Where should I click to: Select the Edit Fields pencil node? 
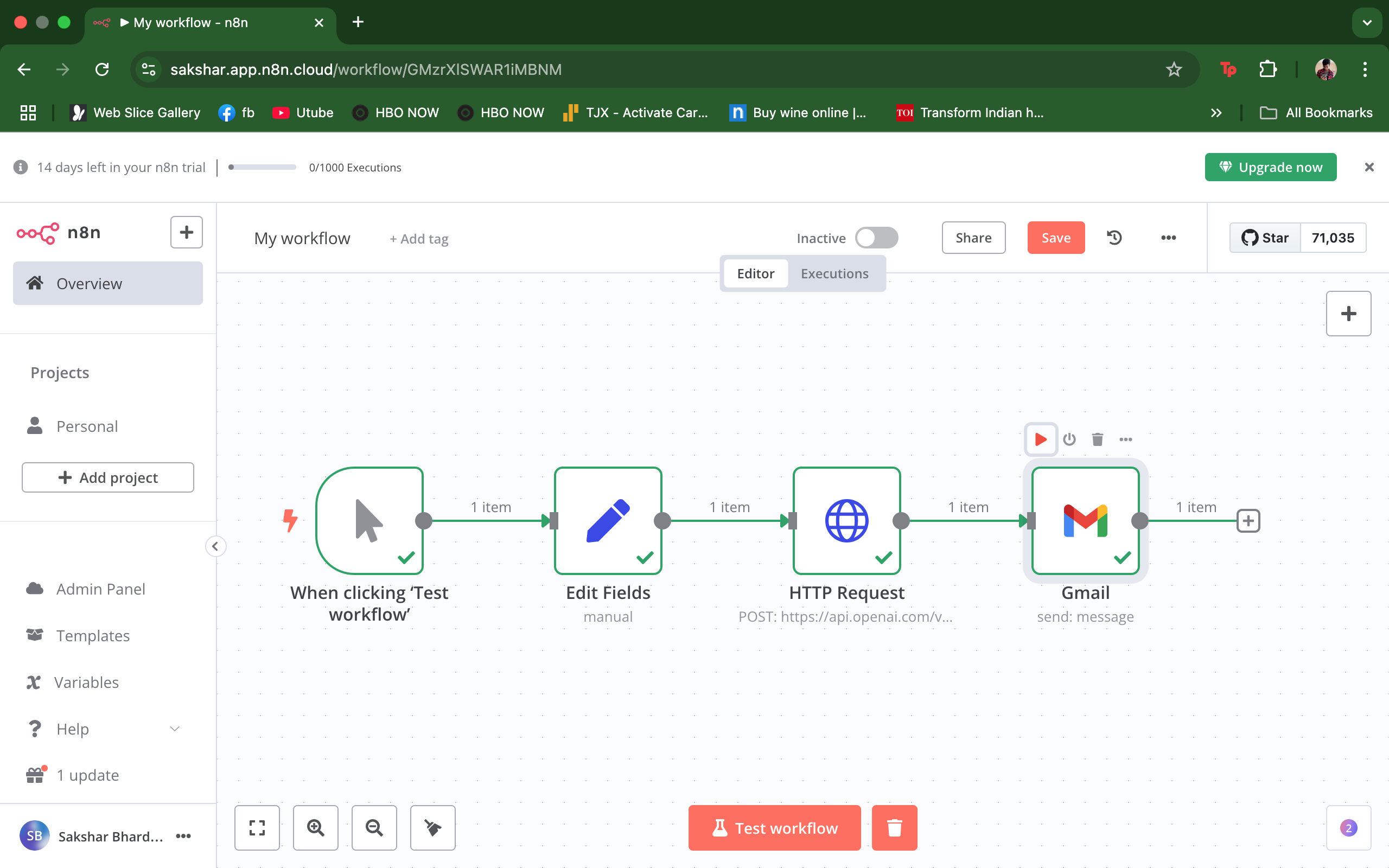click(608, 520)
